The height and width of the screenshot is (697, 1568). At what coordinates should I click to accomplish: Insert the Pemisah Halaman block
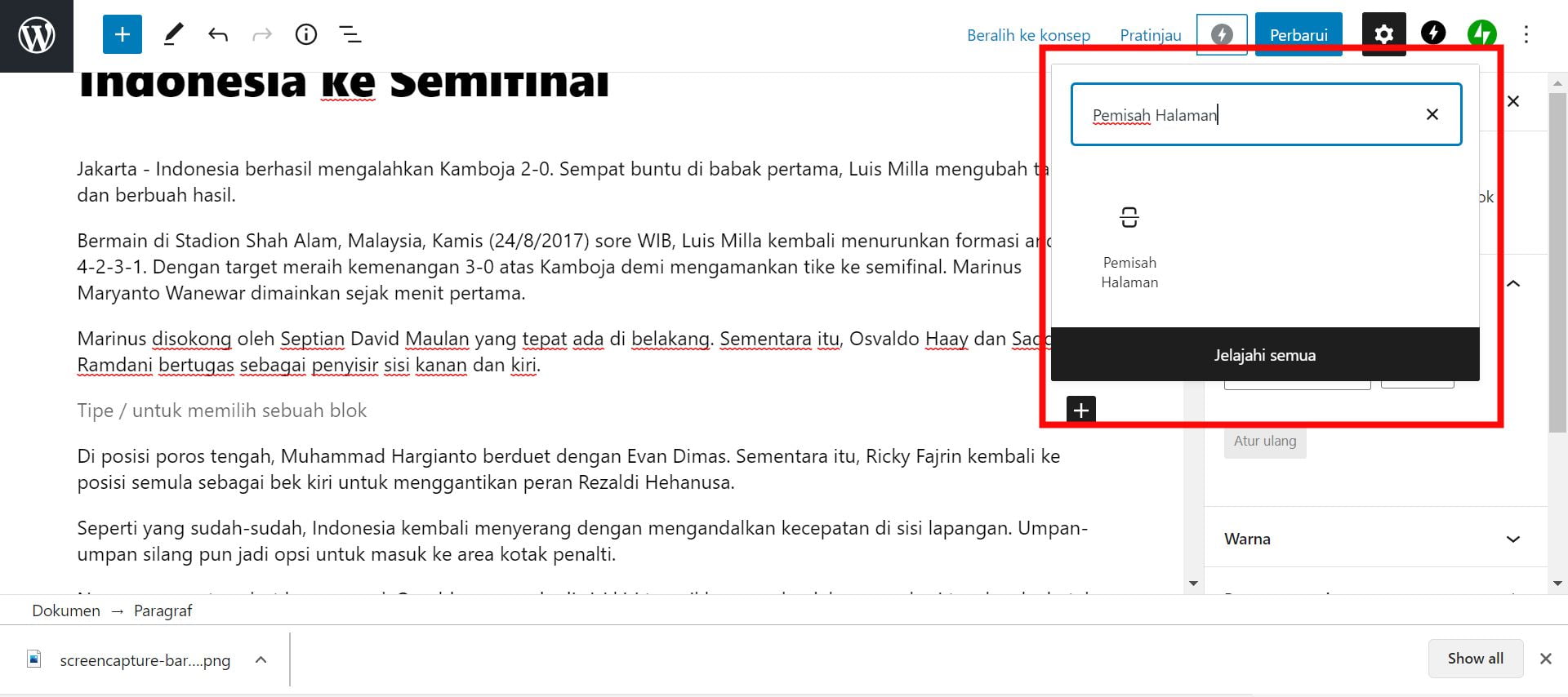(1129, 245)
